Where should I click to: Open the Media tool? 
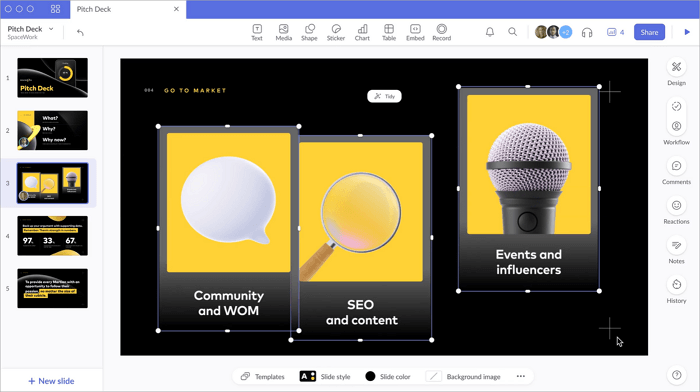coord(283,33)
